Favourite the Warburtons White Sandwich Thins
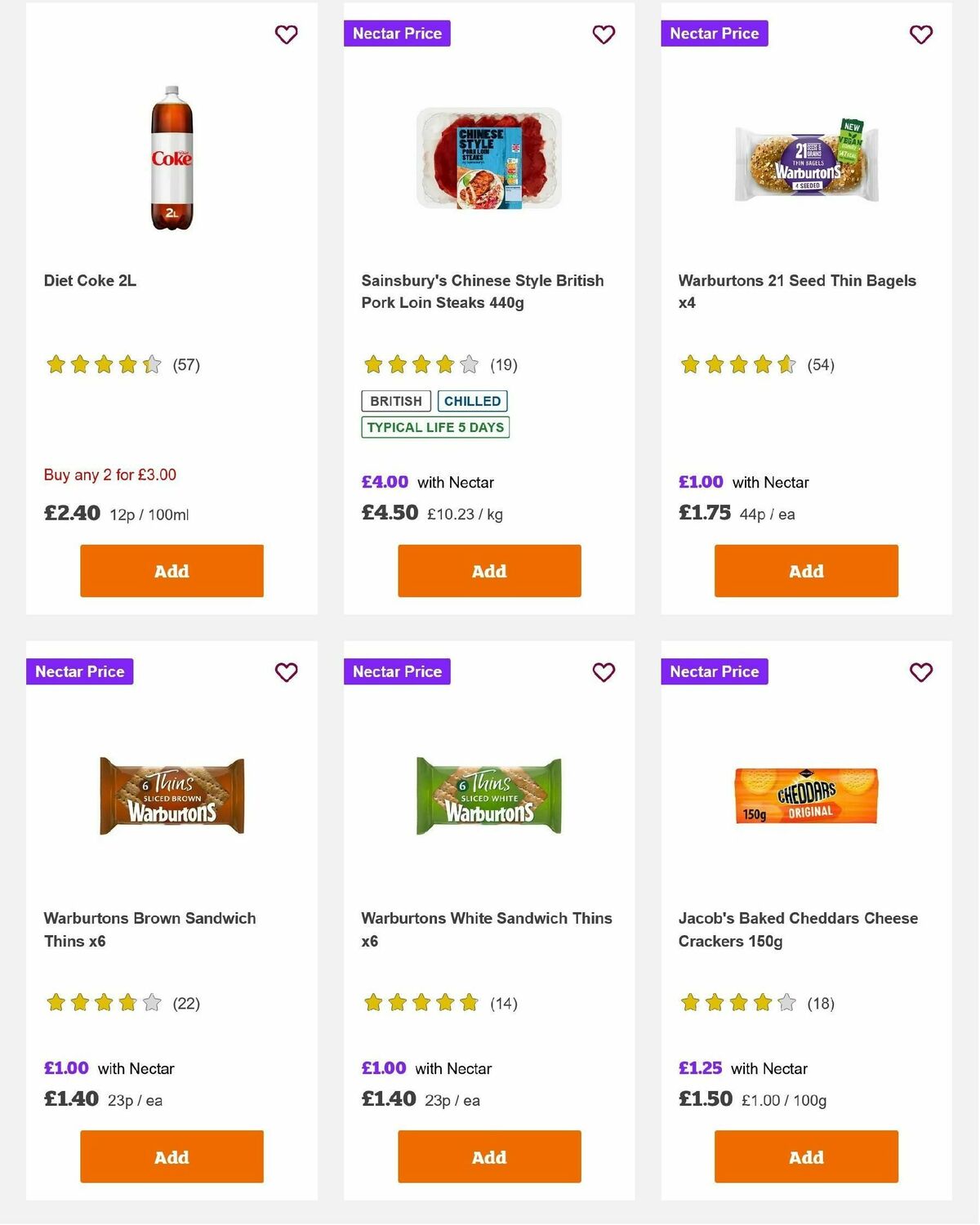 (604, 672)
